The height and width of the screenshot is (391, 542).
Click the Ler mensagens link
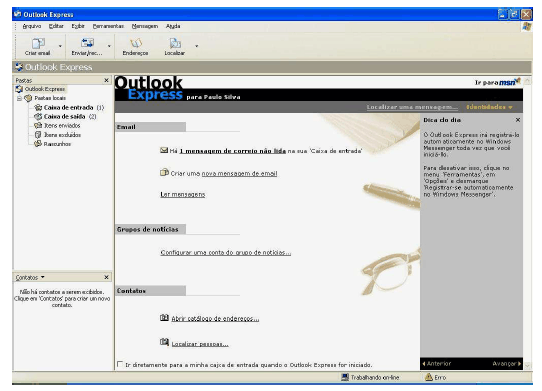183,194
